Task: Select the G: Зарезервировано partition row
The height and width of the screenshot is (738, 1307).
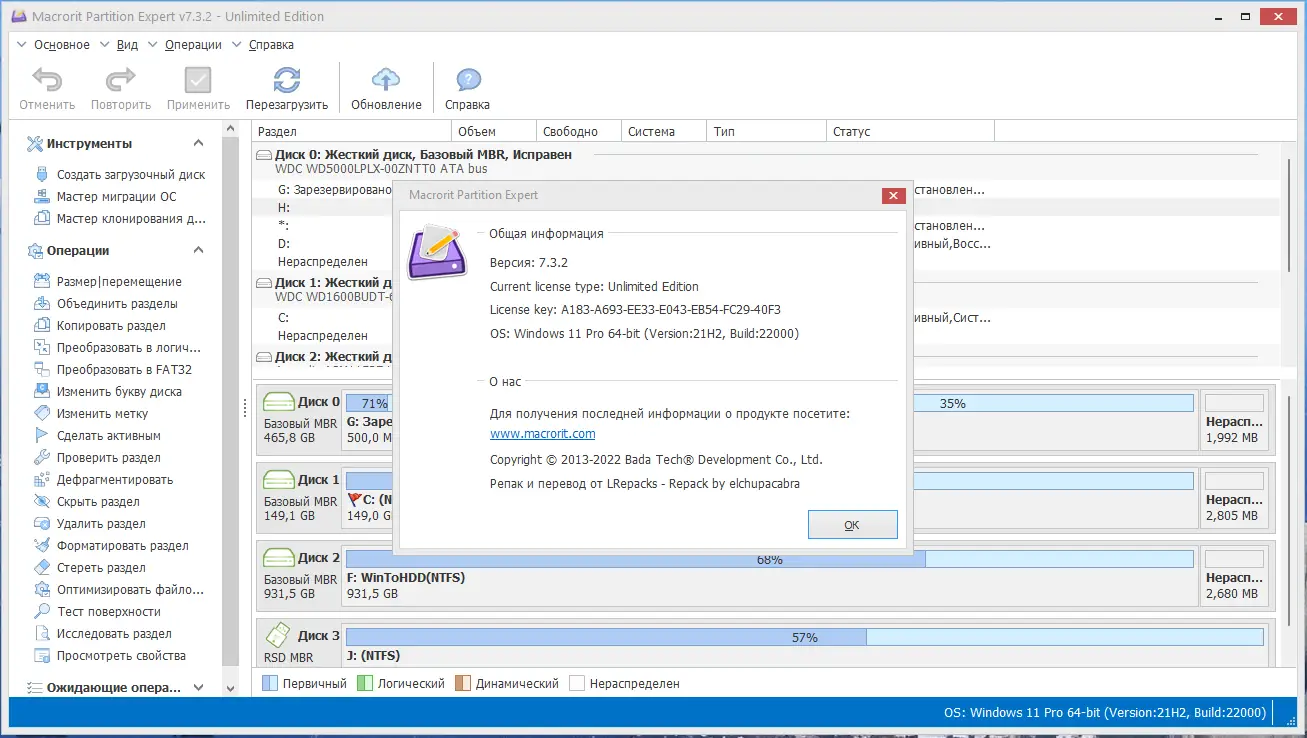Action: click(334, 189)
